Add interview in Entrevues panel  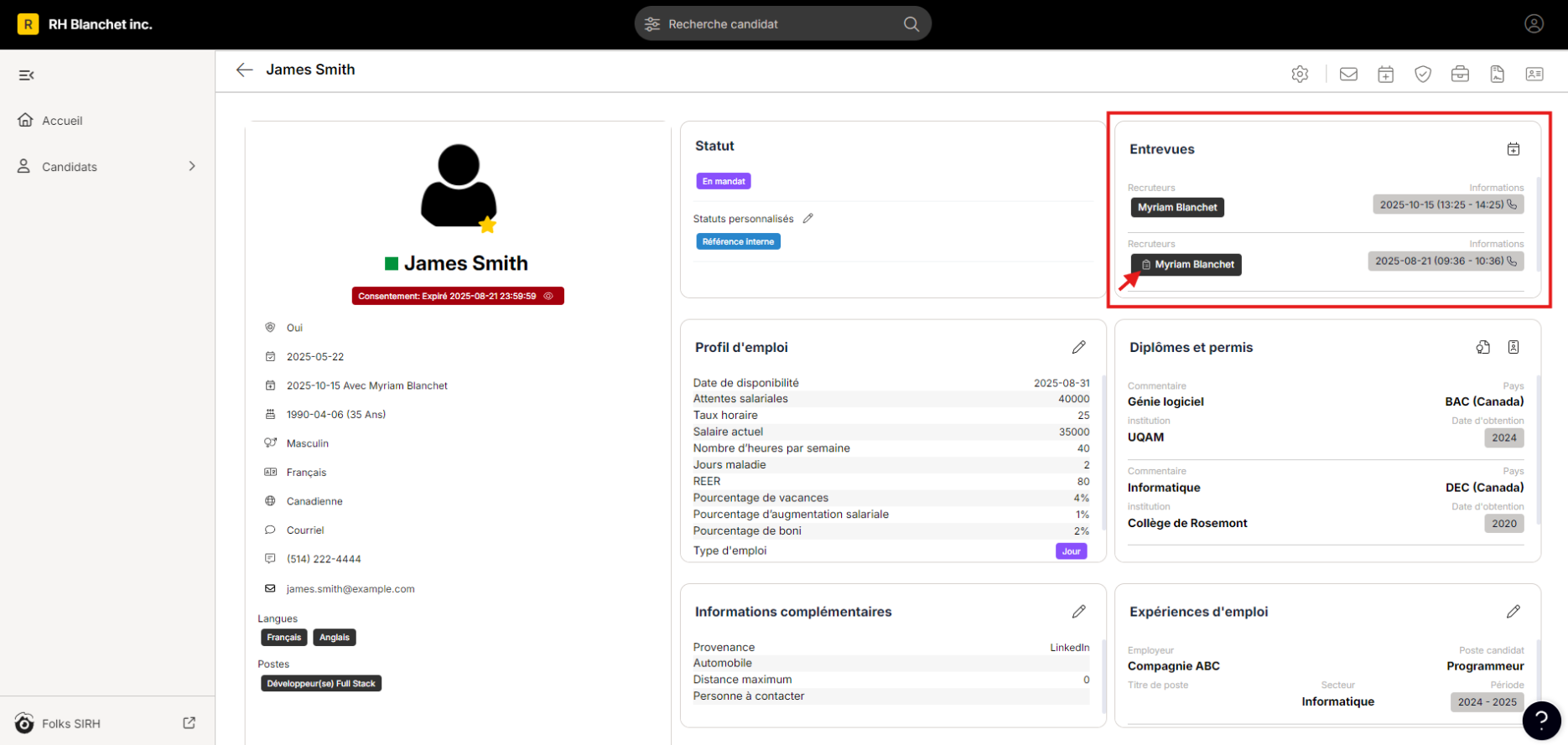(x=1513, y=149)
